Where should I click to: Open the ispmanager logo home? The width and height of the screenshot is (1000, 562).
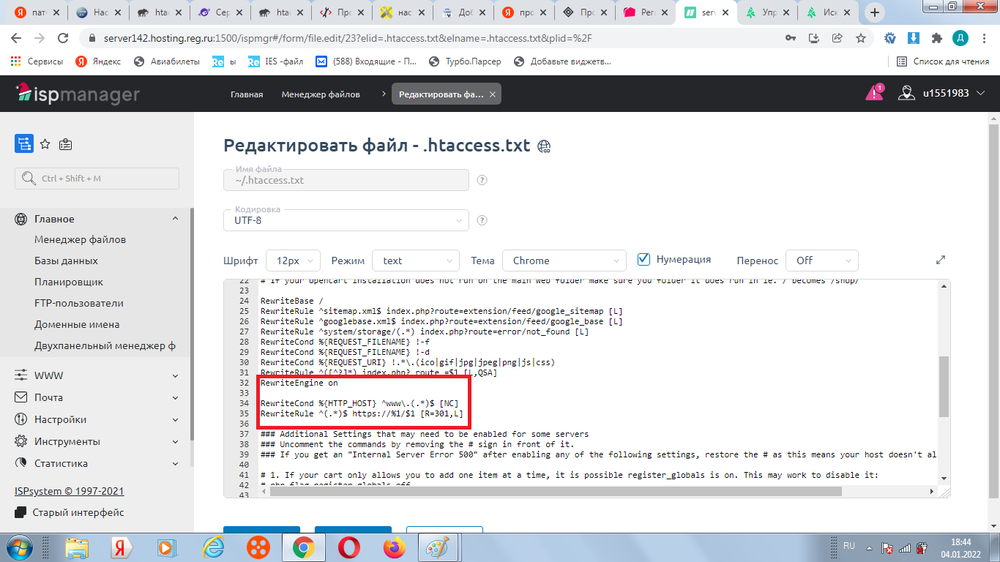(78, 94)
